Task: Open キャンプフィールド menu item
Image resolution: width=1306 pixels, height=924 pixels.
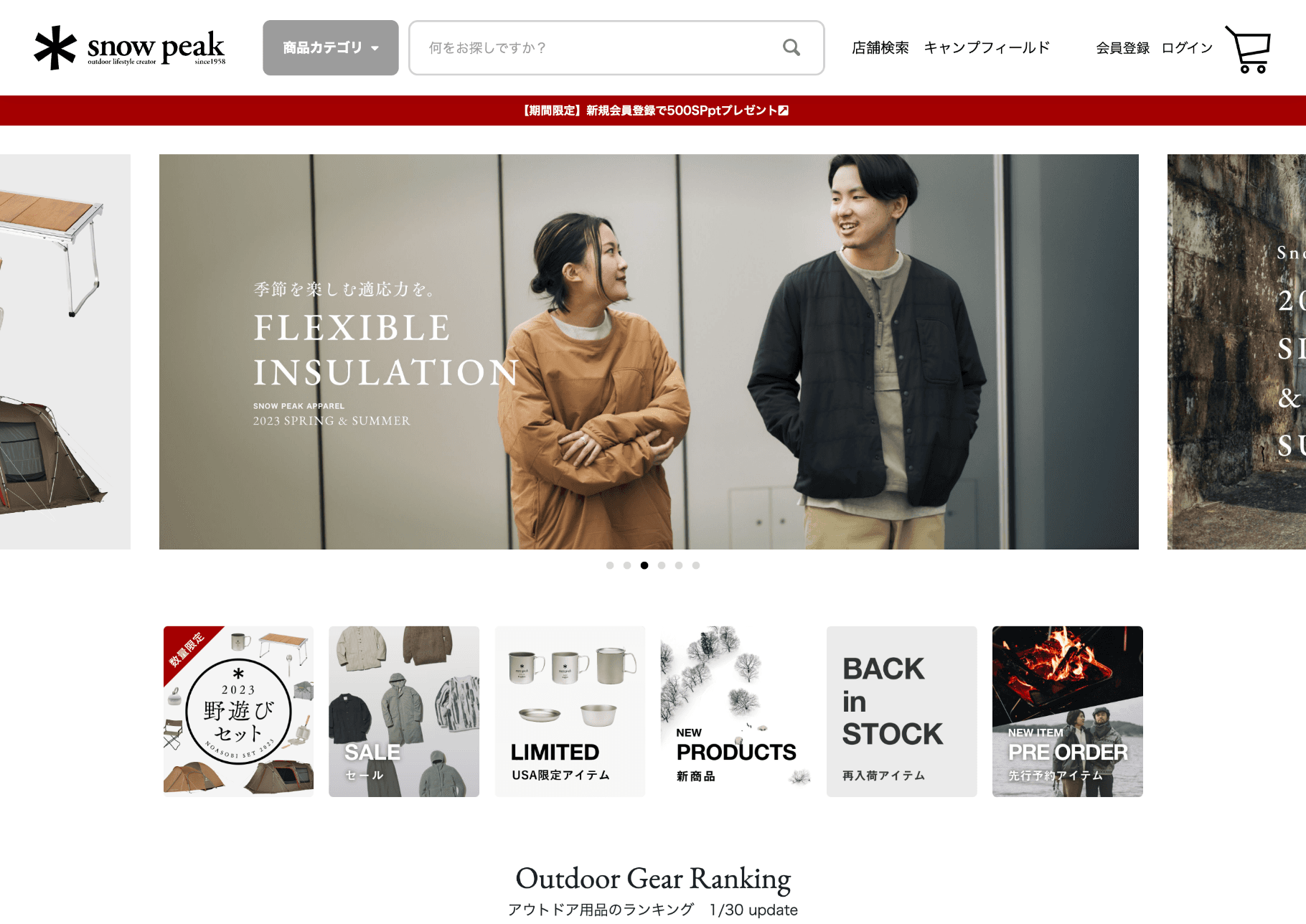Action: pyautogui.click(x=987, y=47)
